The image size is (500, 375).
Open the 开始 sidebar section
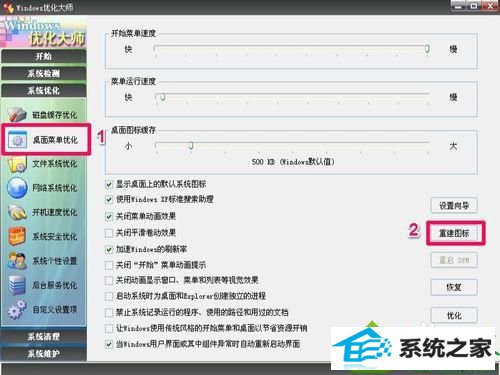[x=44, y=56]
